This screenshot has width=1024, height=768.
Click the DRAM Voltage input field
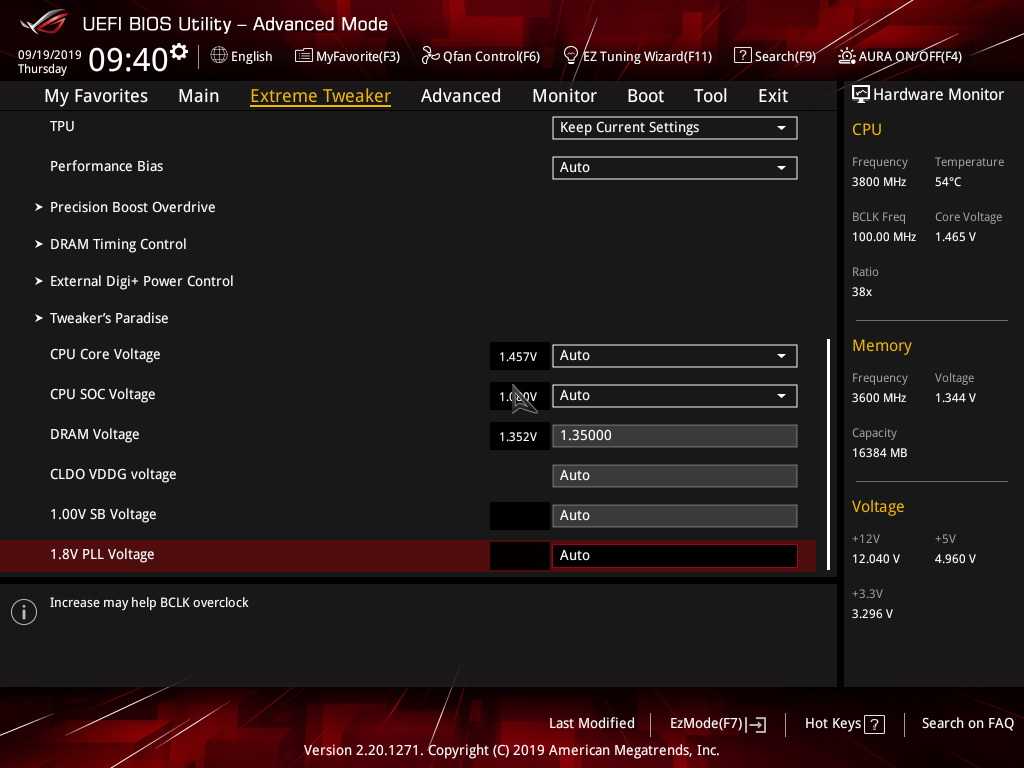tap(675, 436)
